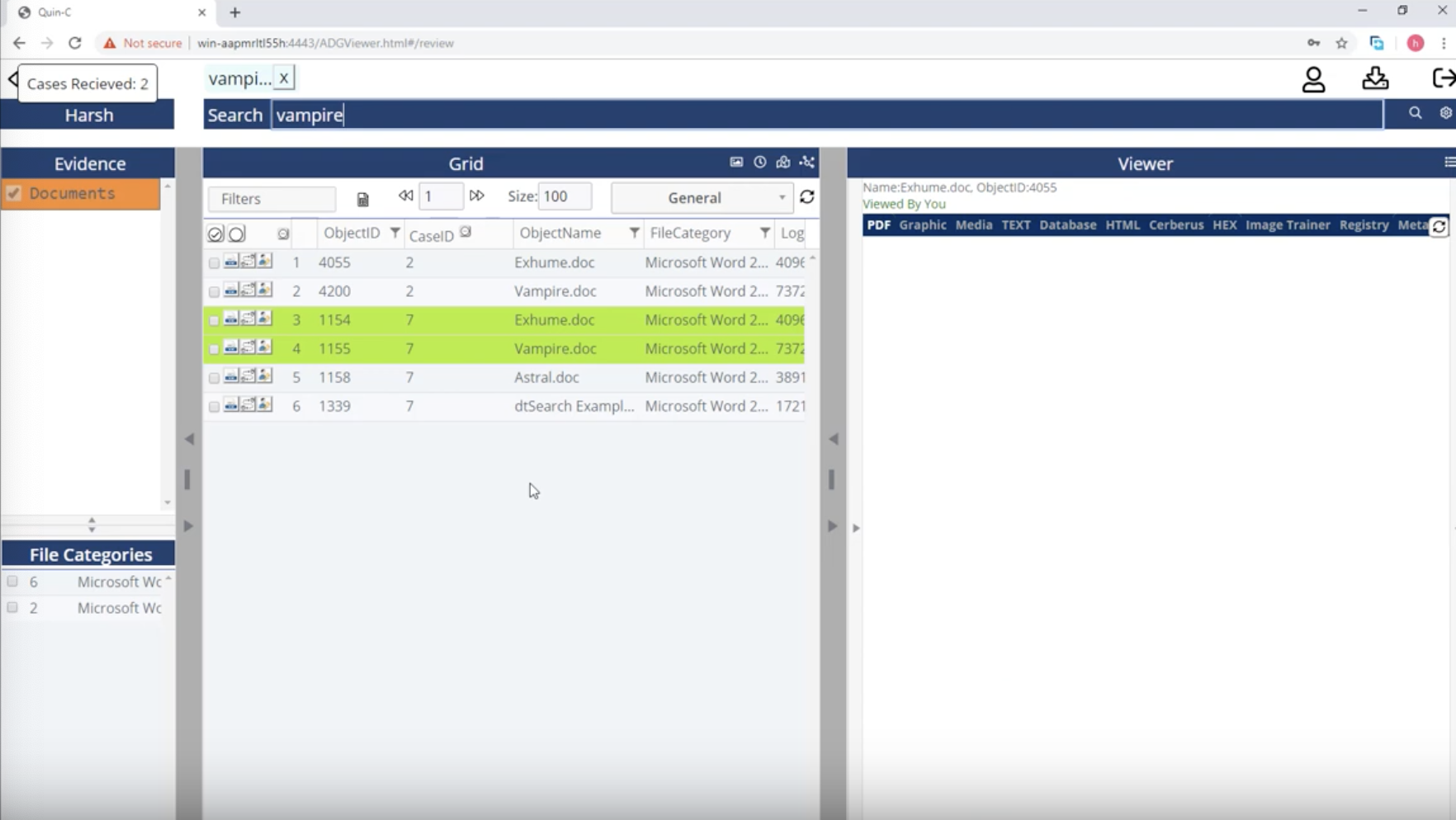1456x820 pixels.
Task: Open the General column layout dropdown
Action: (702, 198)
